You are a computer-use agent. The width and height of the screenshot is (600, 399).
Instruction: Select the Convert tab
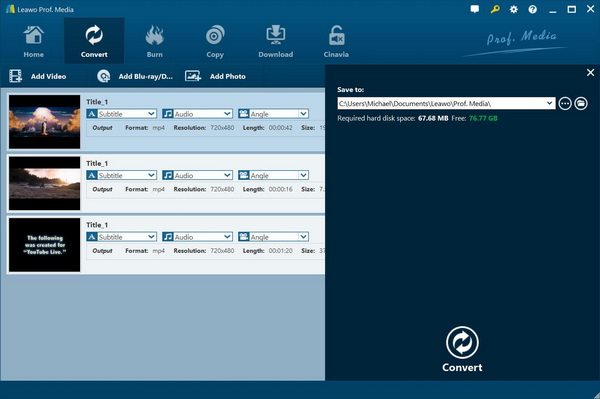[94, 41]
